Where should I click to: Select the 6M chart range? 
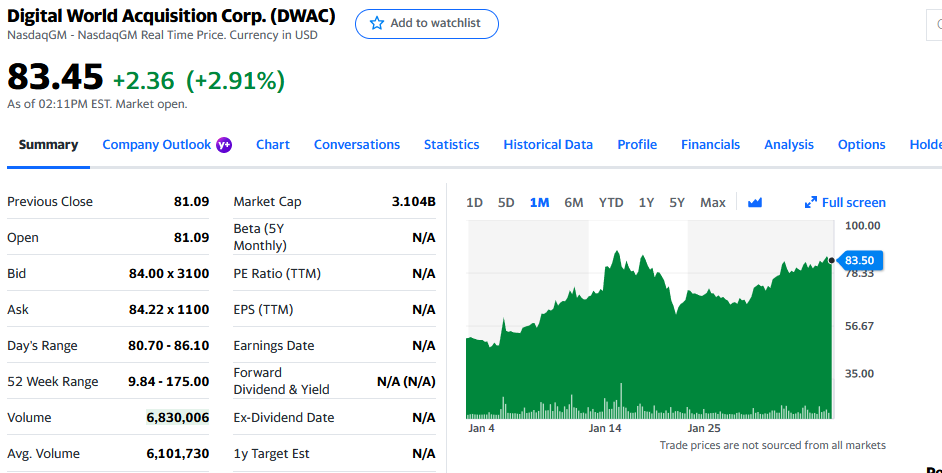pyautogui.click(x=574, y=203)
